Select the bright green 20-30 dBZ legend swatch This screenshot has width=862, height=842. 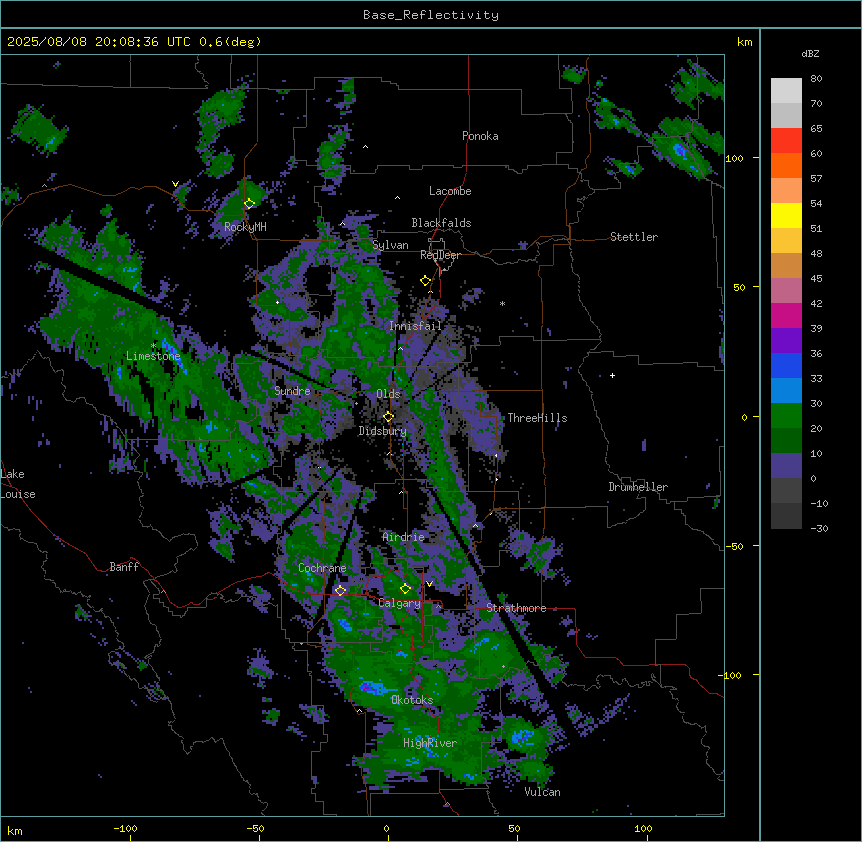786,416
